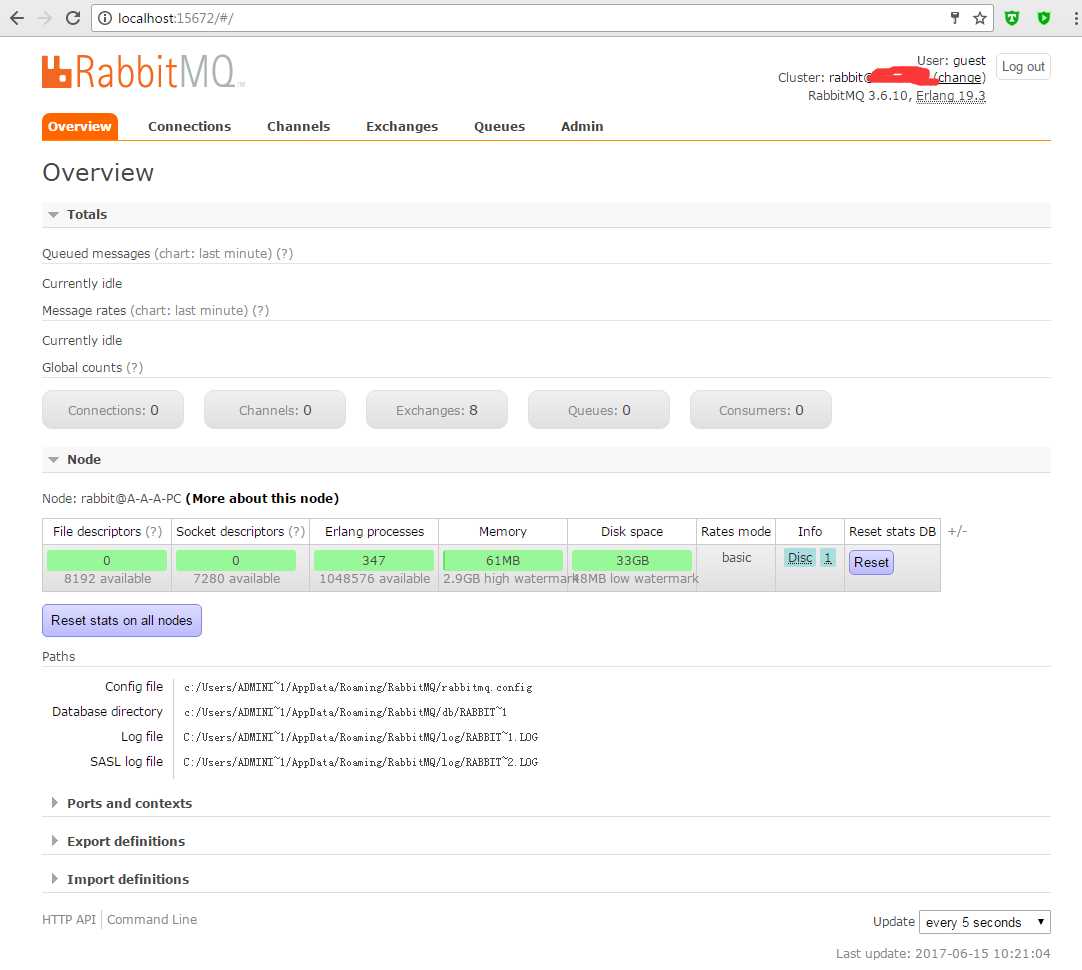Screen dimensions: 1082x970
Task: Go to the Queues tab
Action: click(499, 126)
